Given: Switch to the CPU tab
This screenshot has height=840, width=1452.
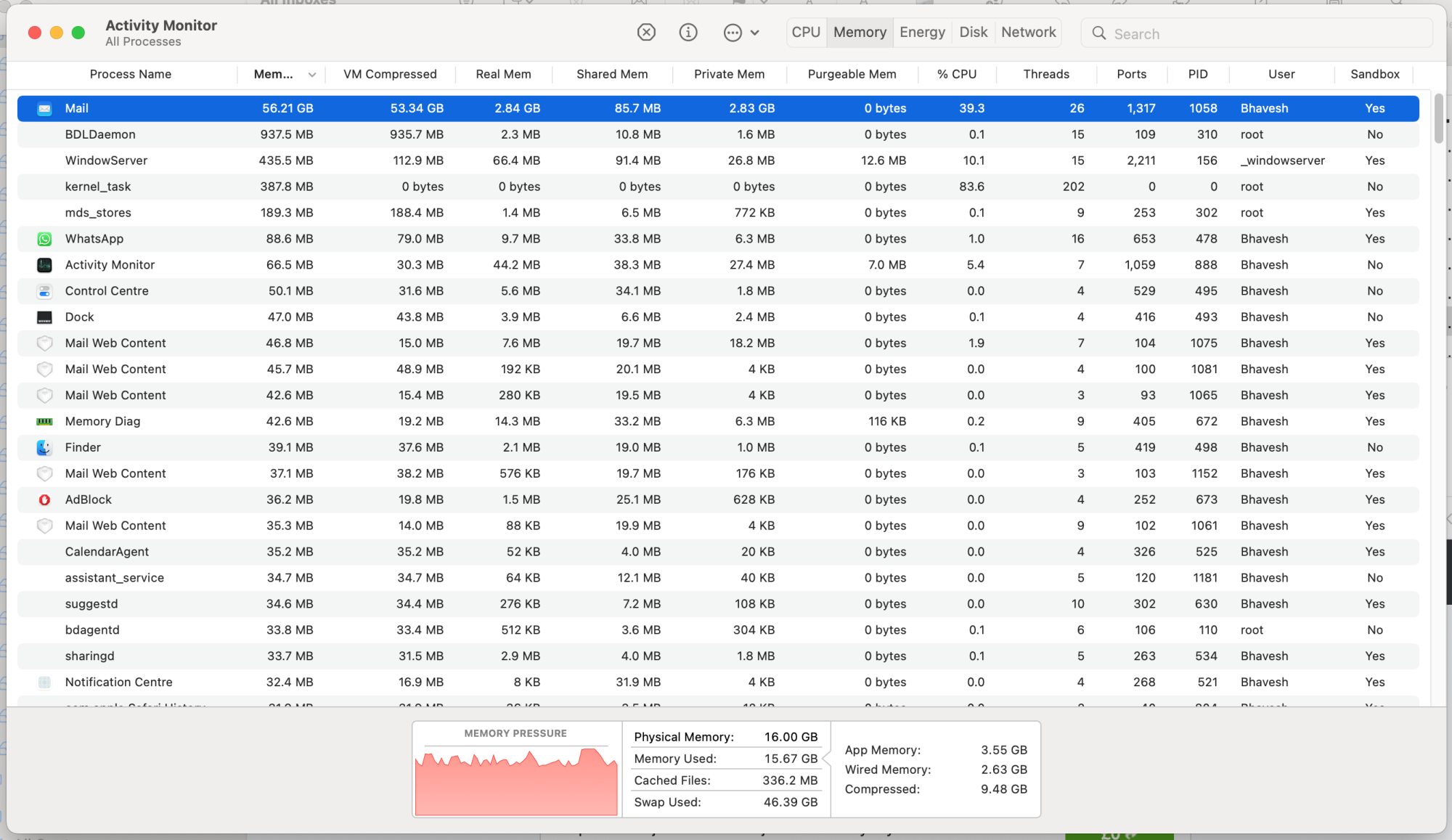Looking at the screenshot, I should 806,33.
